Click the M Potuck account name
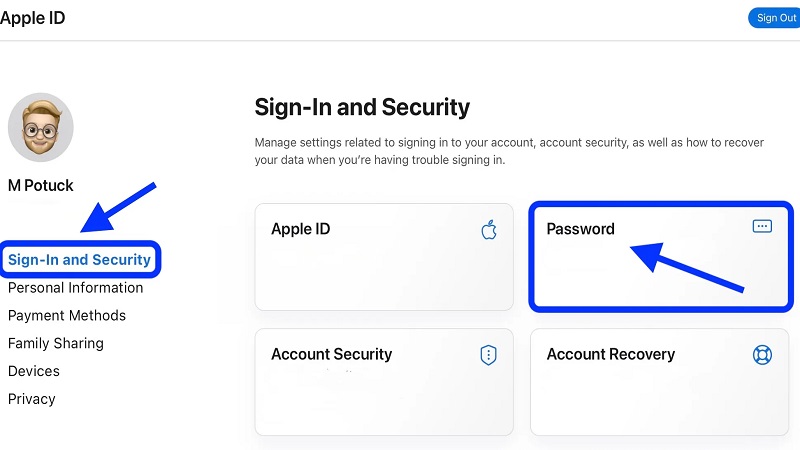800x450 pixels. (41, 185)
